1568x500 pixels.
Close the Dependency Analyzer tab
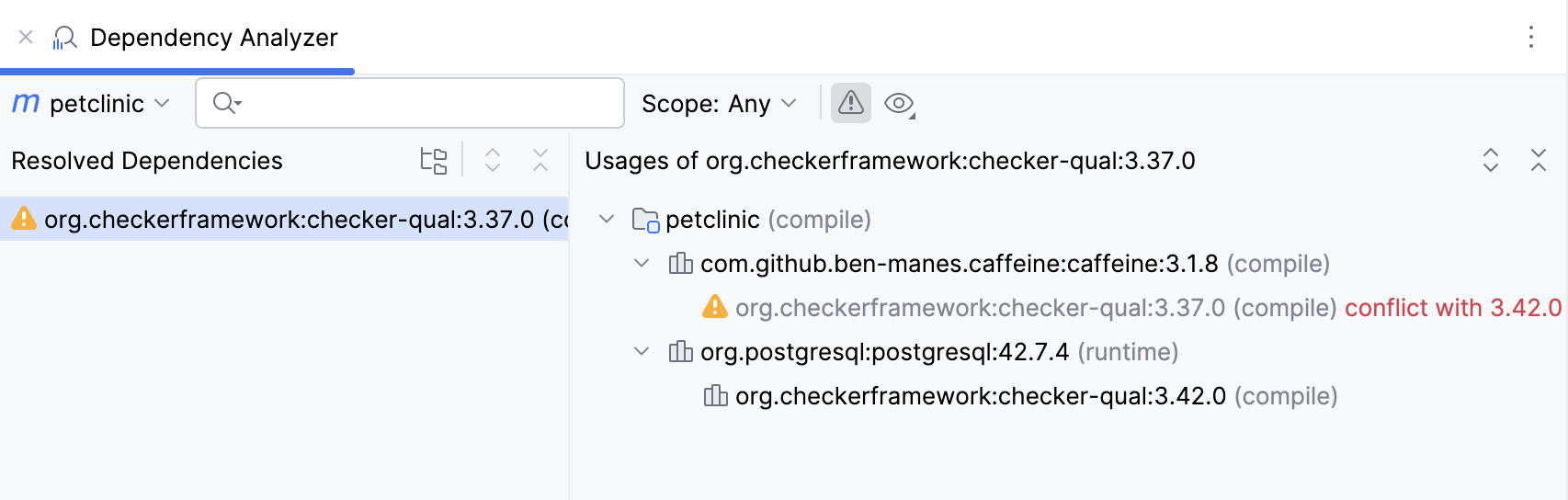(26, 37)
